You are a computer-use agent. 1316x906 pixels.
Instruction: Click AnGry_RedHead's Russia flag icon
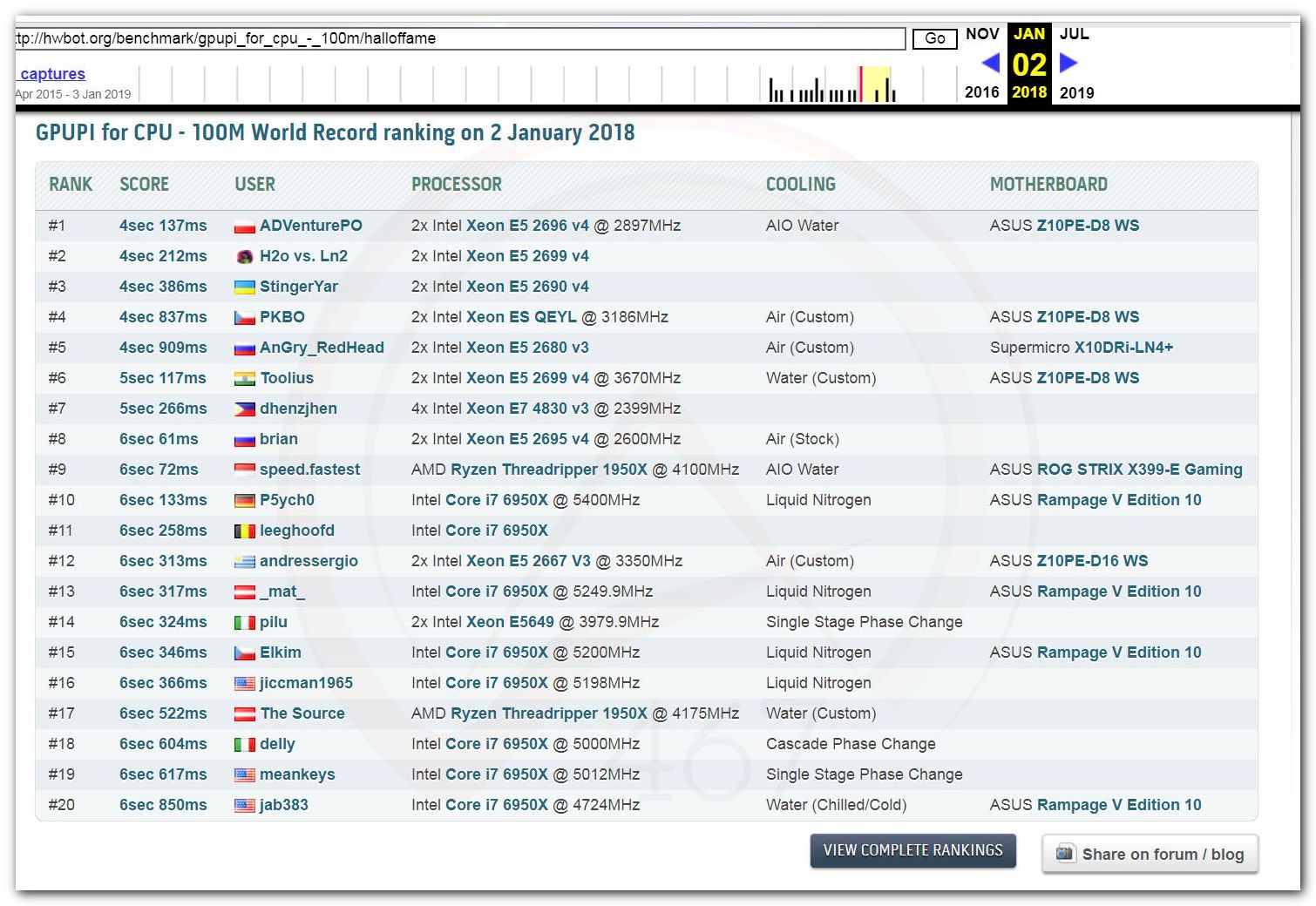pyautogui.click(x=245, y=348)
